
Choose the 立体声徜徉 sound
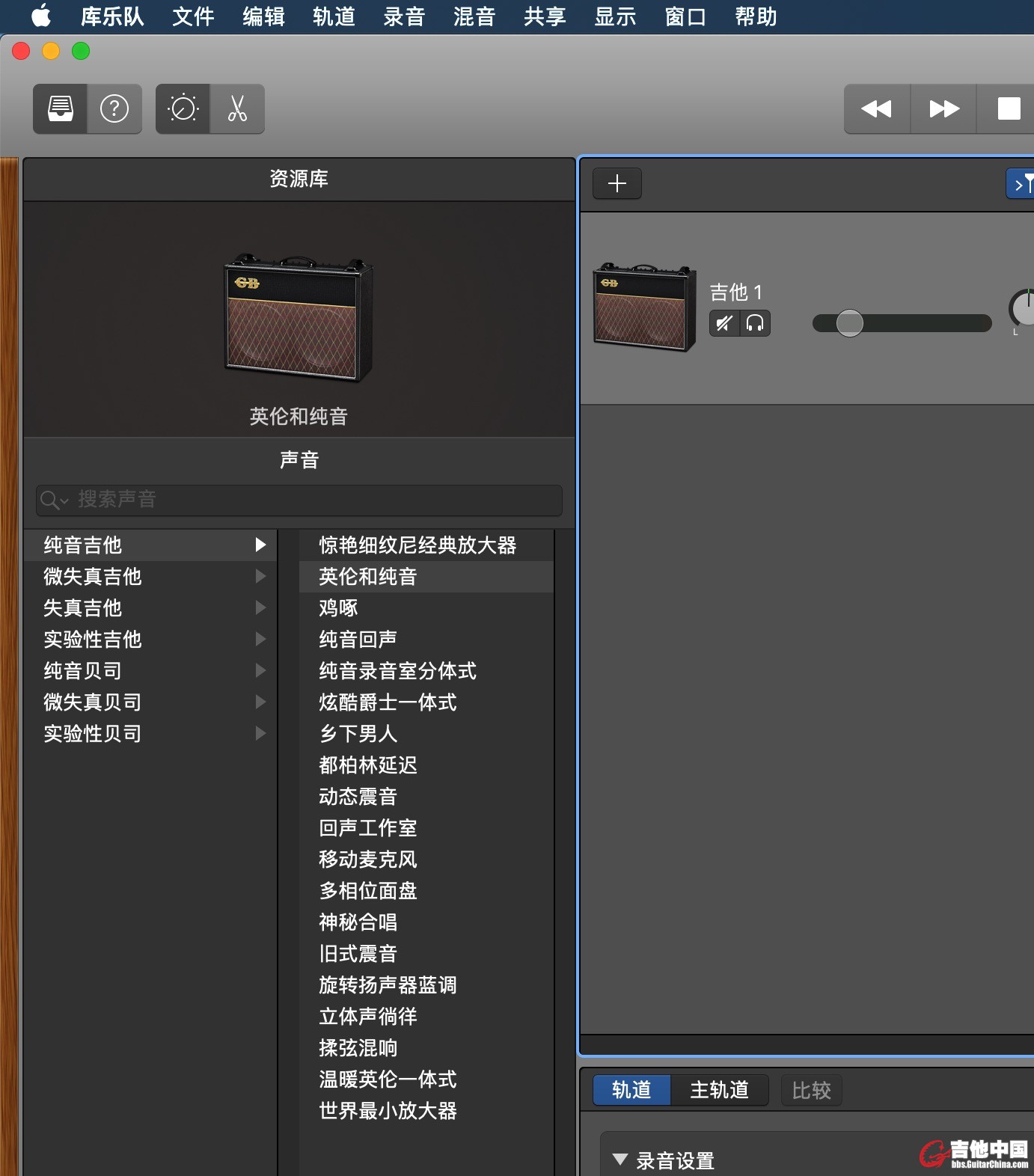(x=426, y=1016)
